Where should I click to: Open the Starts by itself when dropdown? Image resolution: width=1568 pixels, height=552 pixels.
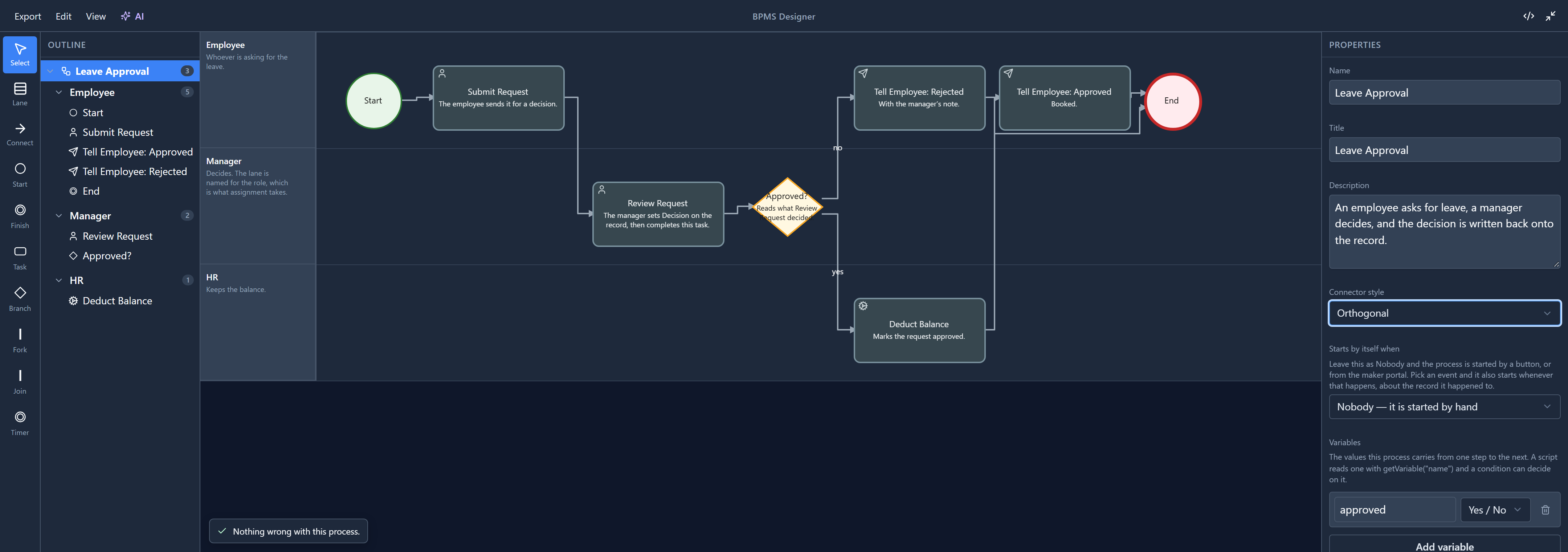coord(1444,407)
